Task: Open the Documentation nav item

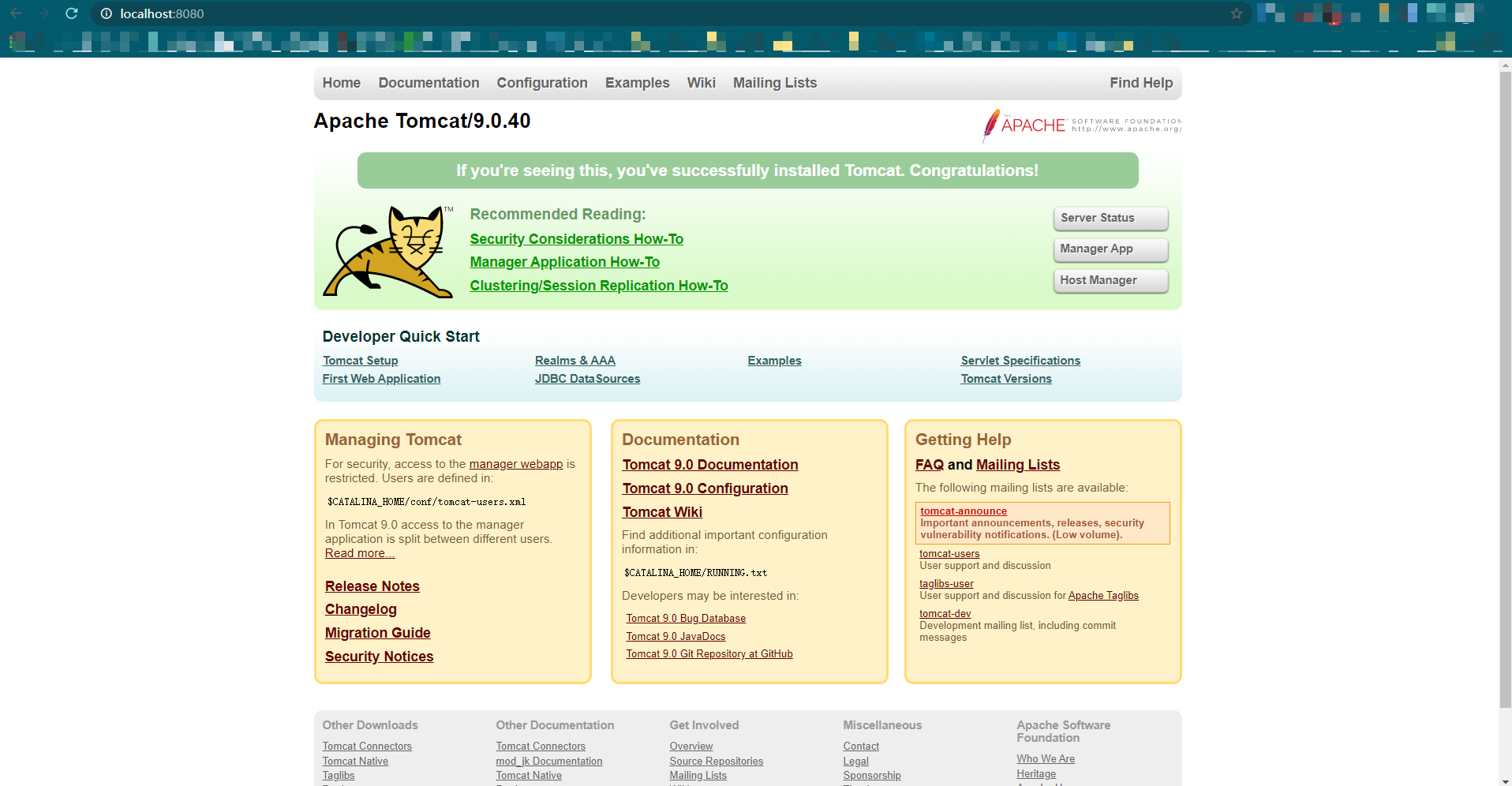Action: coord(429,83)
